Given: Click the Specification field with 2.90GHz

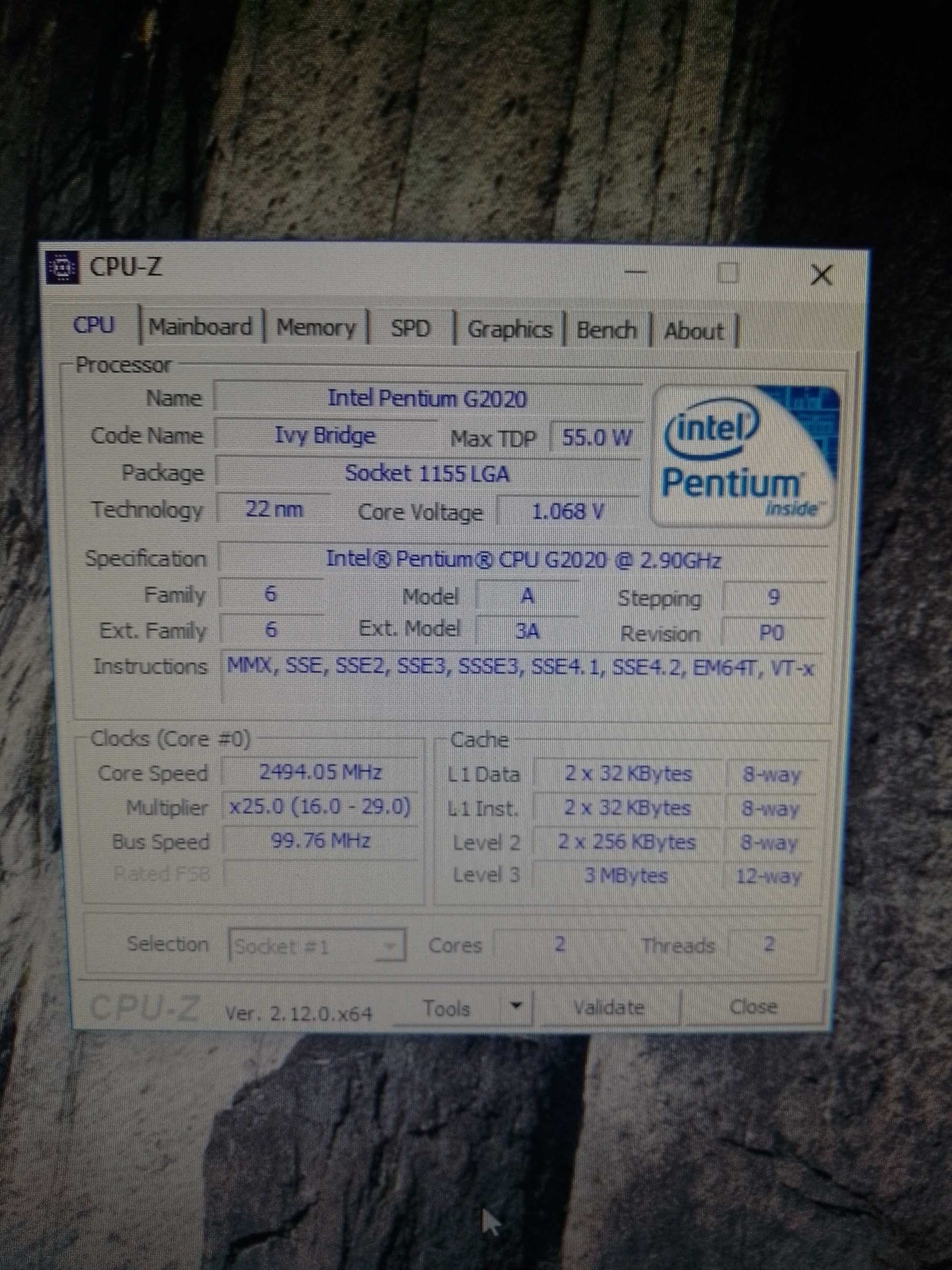Looking at the screenshot, I should 523,559.
